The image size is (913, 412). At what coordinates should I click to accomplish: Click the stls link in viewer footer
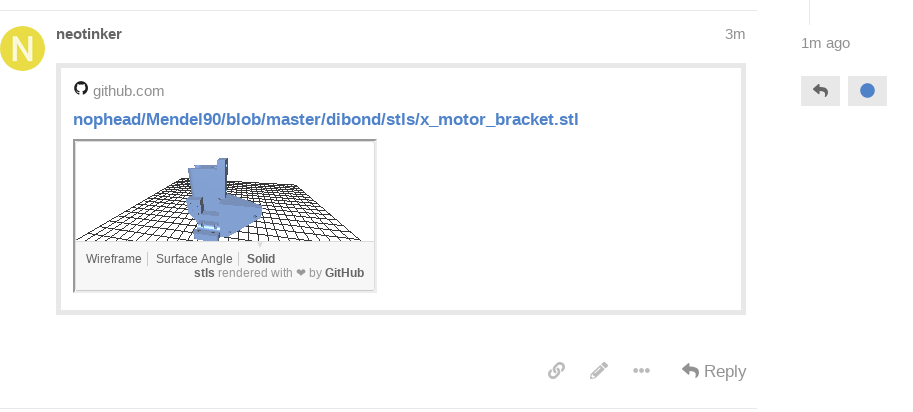(204, 273)
